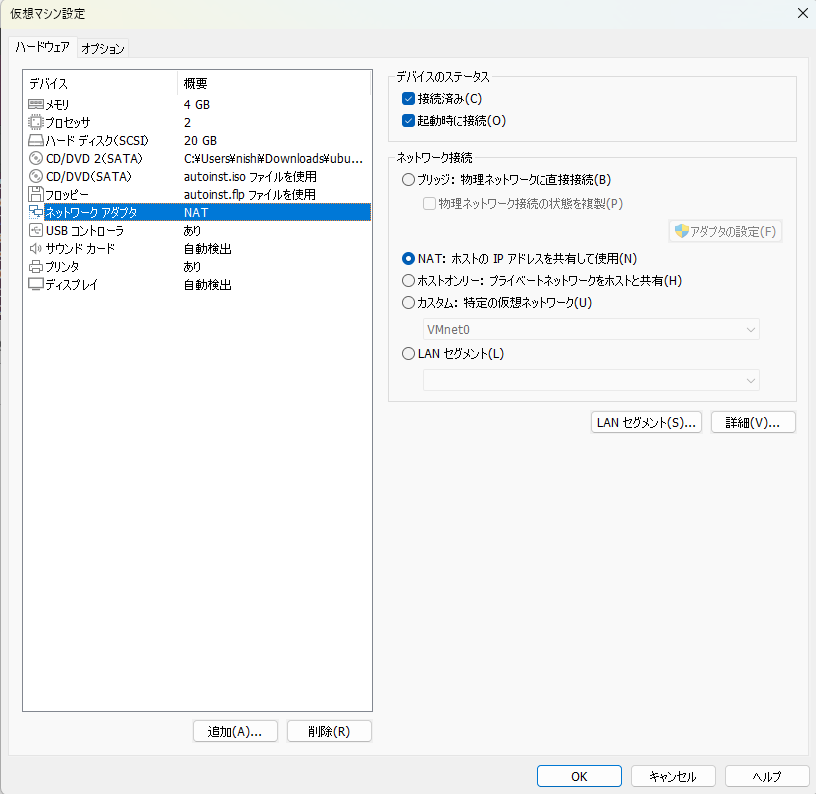Click あり in the USB コントローラ row
This screenshot has width=816, height=794.
click(192, 230)
